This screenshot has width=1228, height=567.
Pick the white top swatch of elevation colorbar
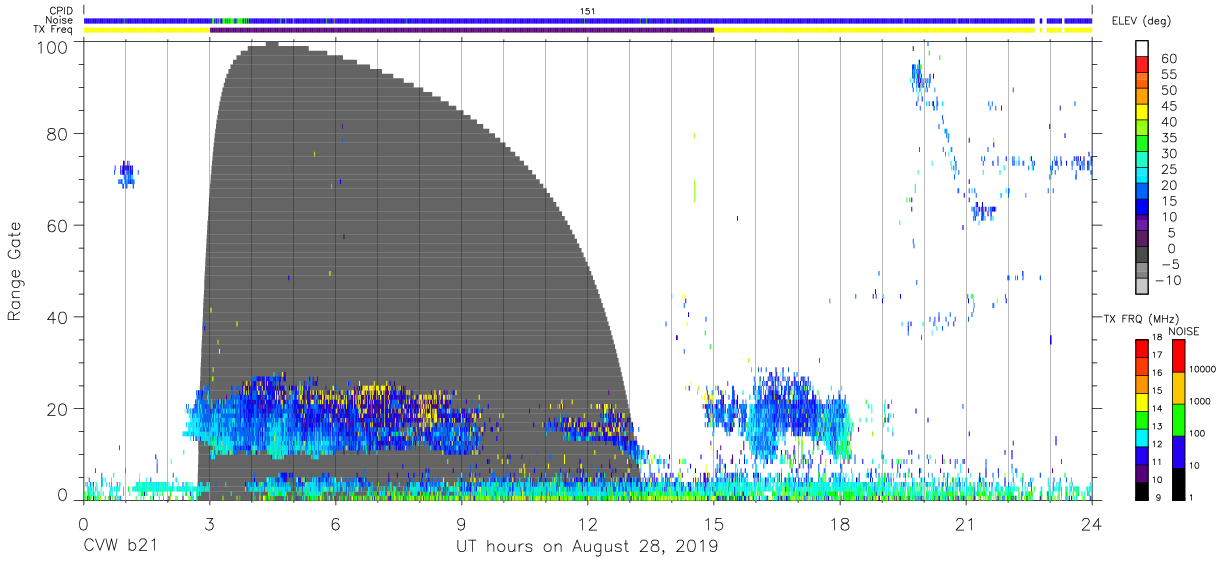tap(1143, 50)
